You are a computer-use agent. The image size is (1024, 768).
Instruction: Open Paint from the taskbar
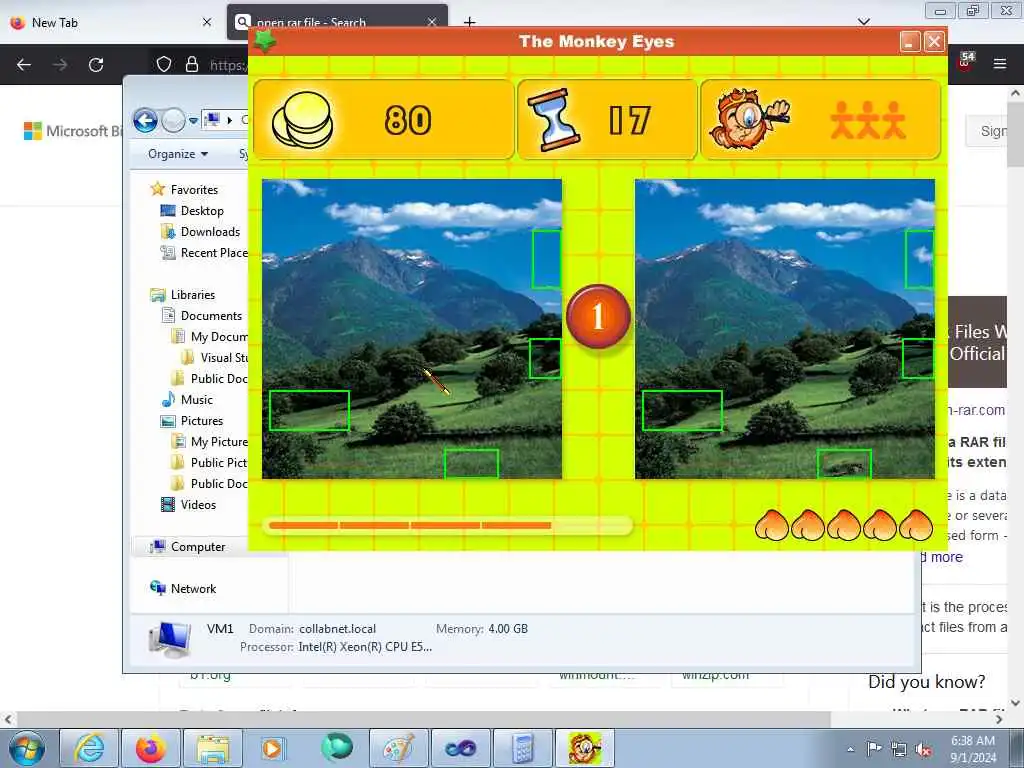398,748
